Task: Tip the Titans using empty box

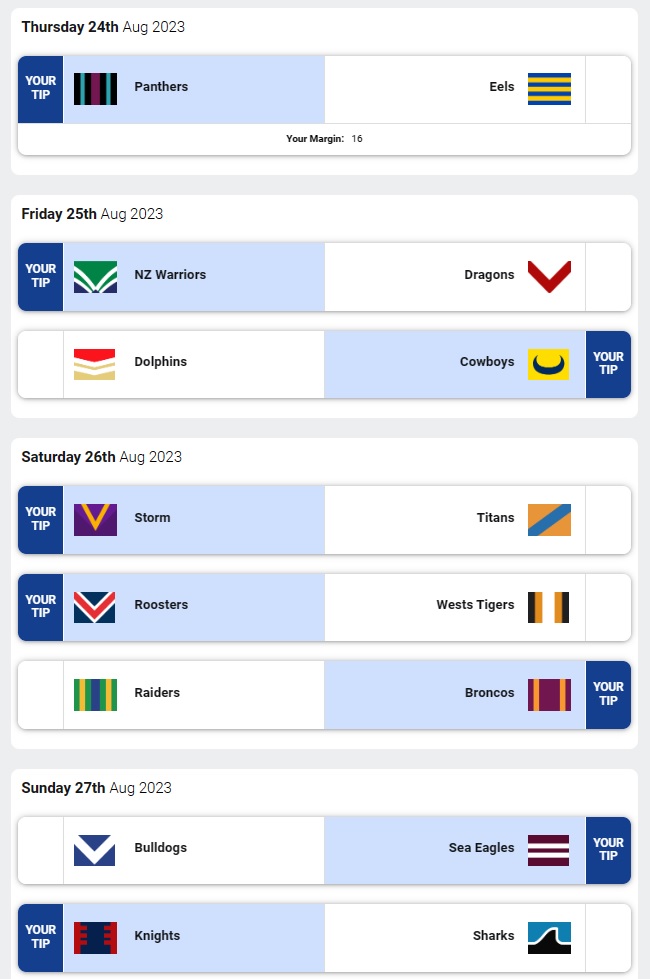Action: tap(608, 519)
